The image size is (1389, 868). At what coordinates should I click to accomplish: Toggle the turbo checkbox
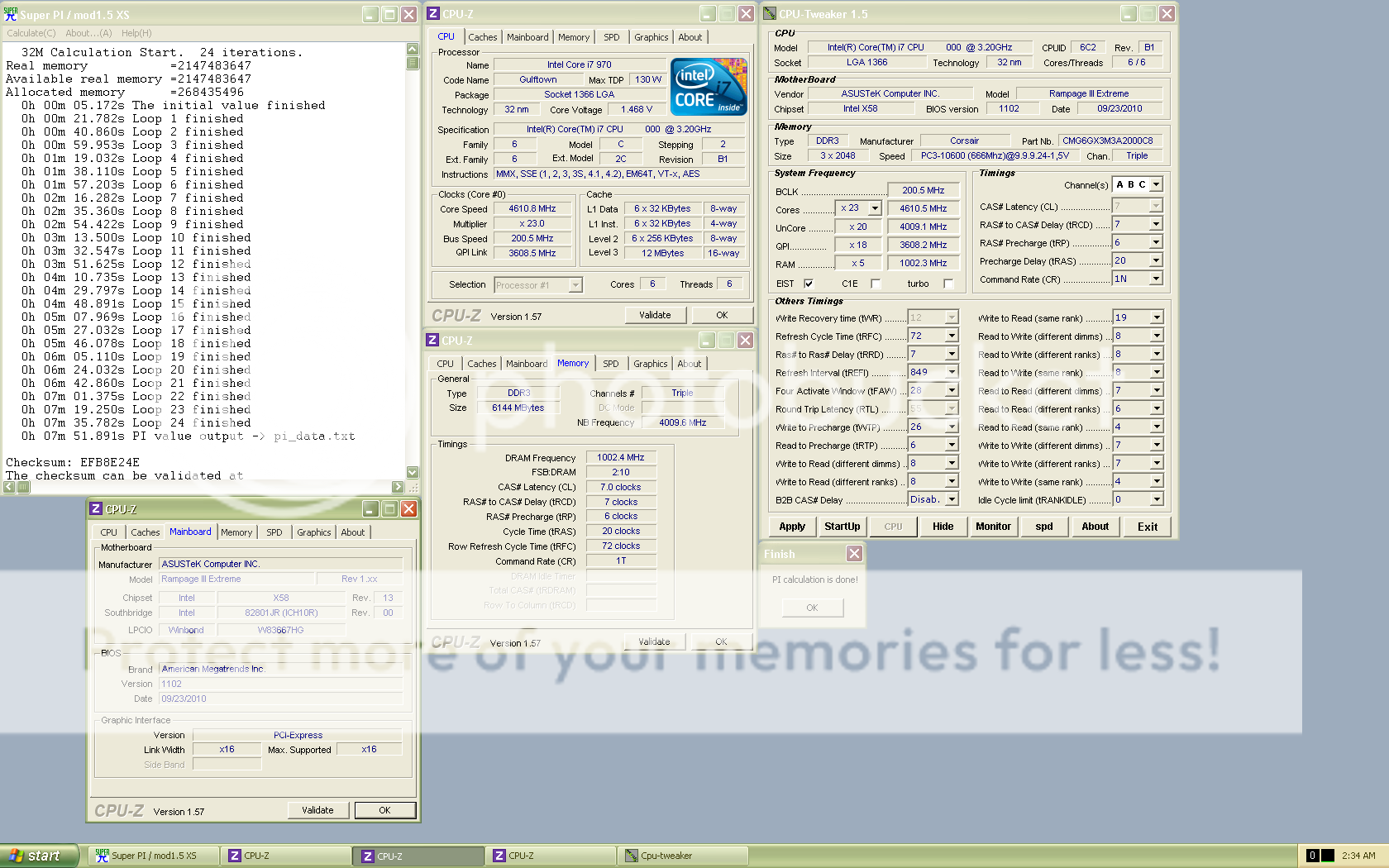948,284
